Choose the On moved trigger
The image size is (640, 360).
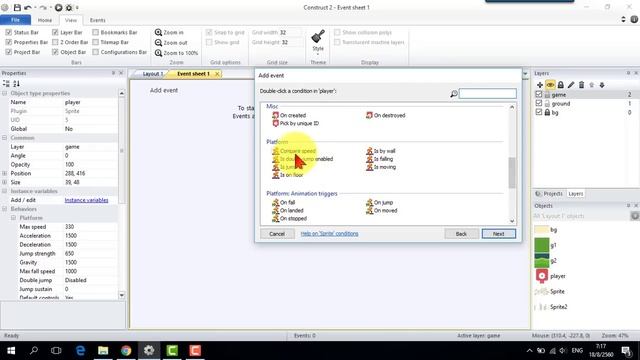[x=381, y=211]
